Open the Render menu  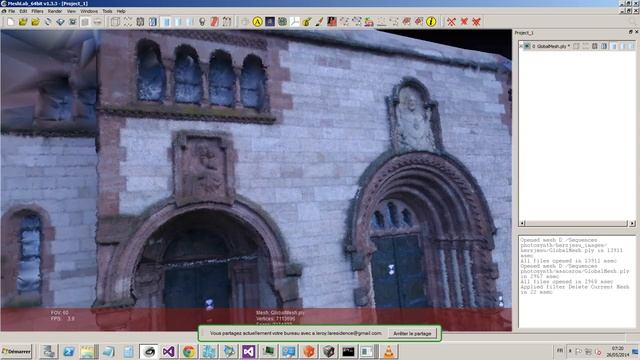[55, 11]
